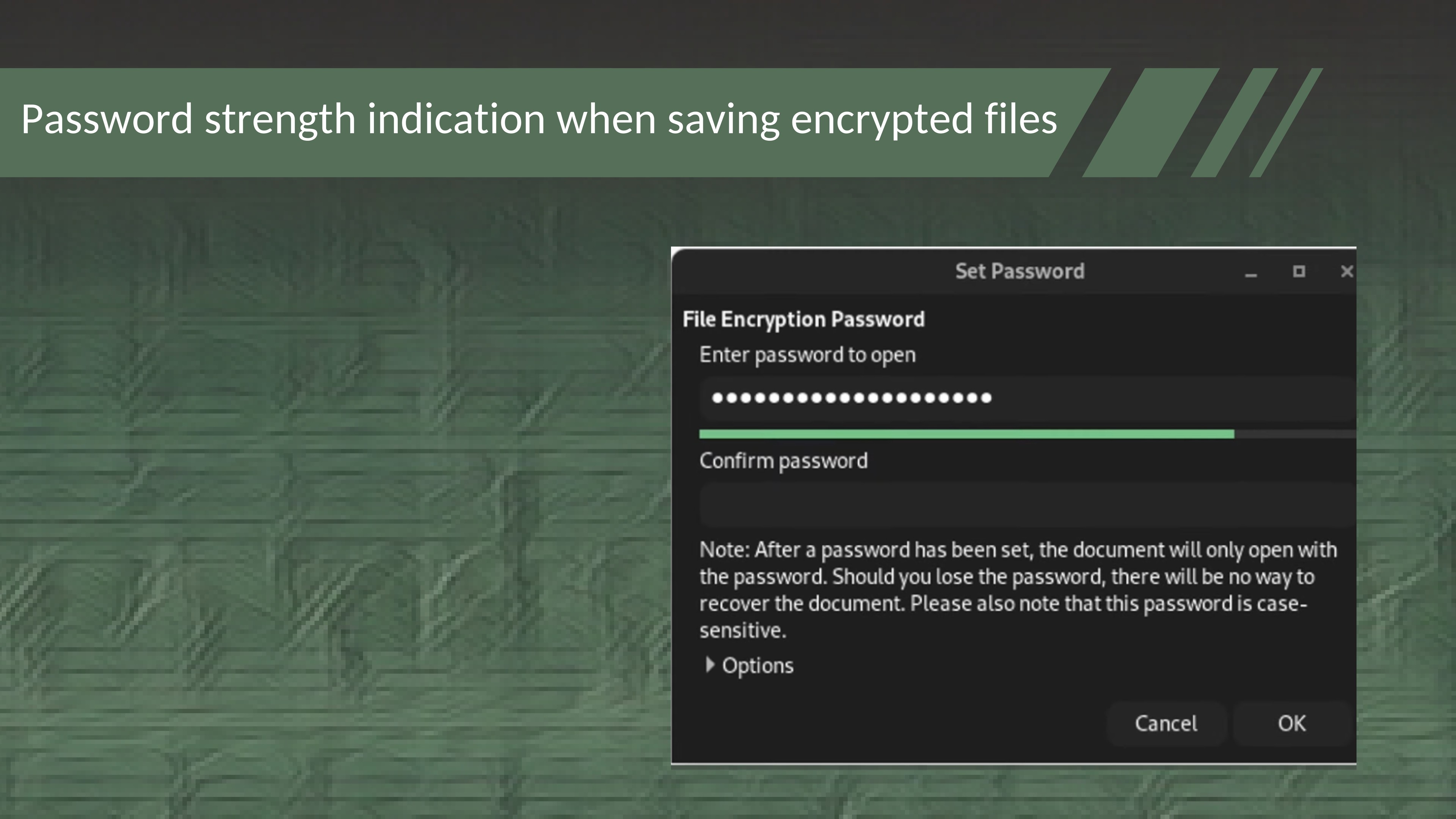
Task: Expand the Options disclosure triangle
Action: [x=710, y=665]
